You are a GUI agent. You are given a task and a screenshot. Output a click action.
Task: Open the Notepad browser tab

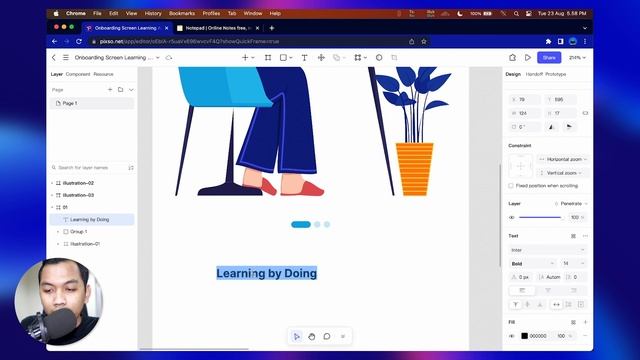click(218, 28)
